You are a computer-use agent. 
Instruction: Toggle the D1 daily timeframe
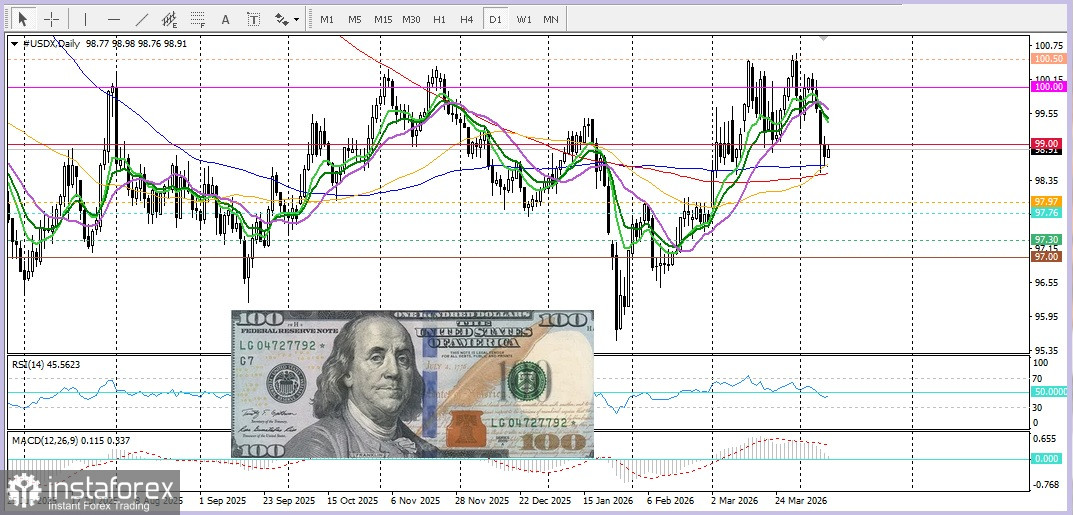(495, 19)
